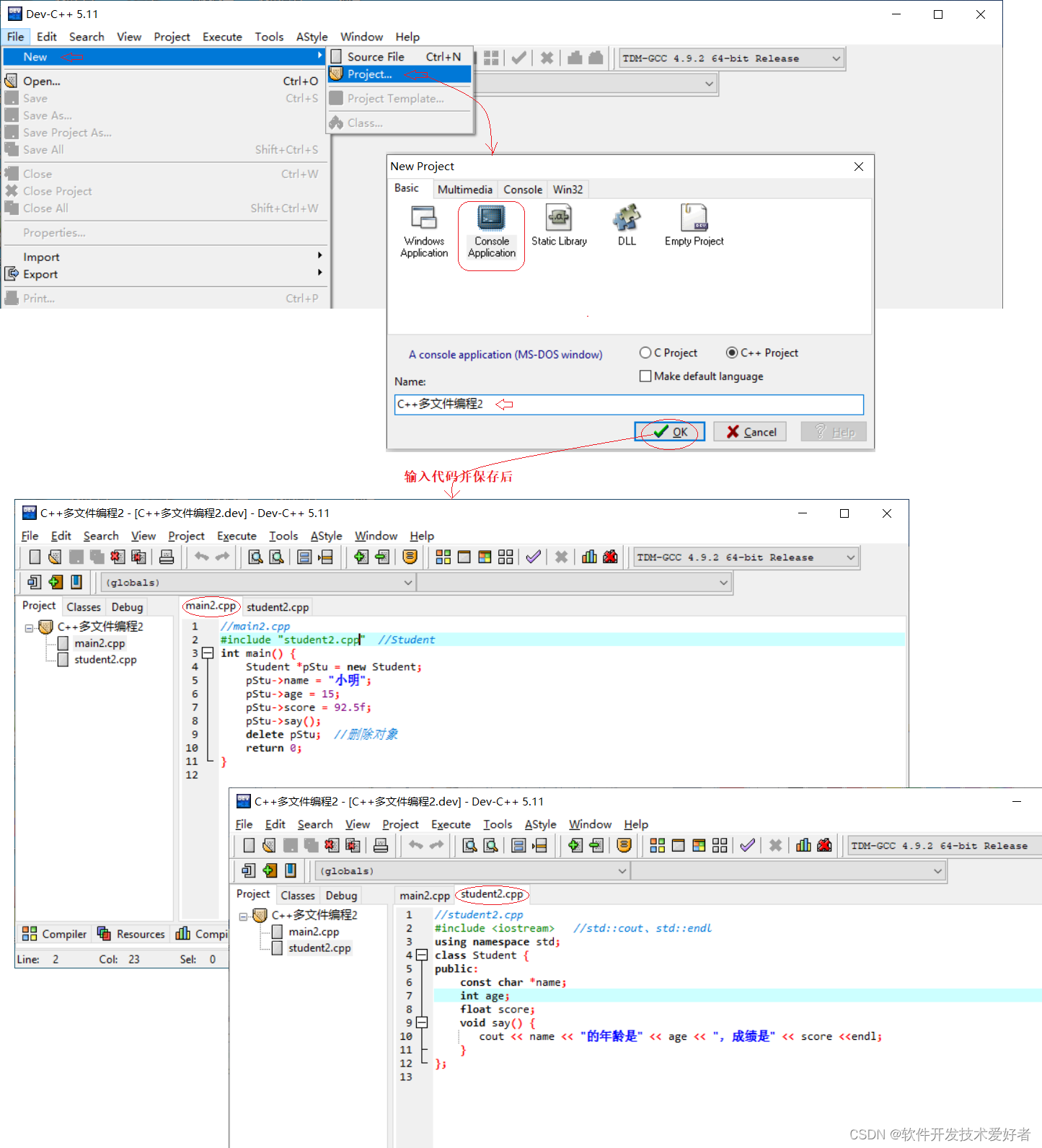1042x1148 pixels.
Task: Click Syntax Check checkmark in main2.cpp editor window
Action: pyautogui.click(x=533, y=557)
